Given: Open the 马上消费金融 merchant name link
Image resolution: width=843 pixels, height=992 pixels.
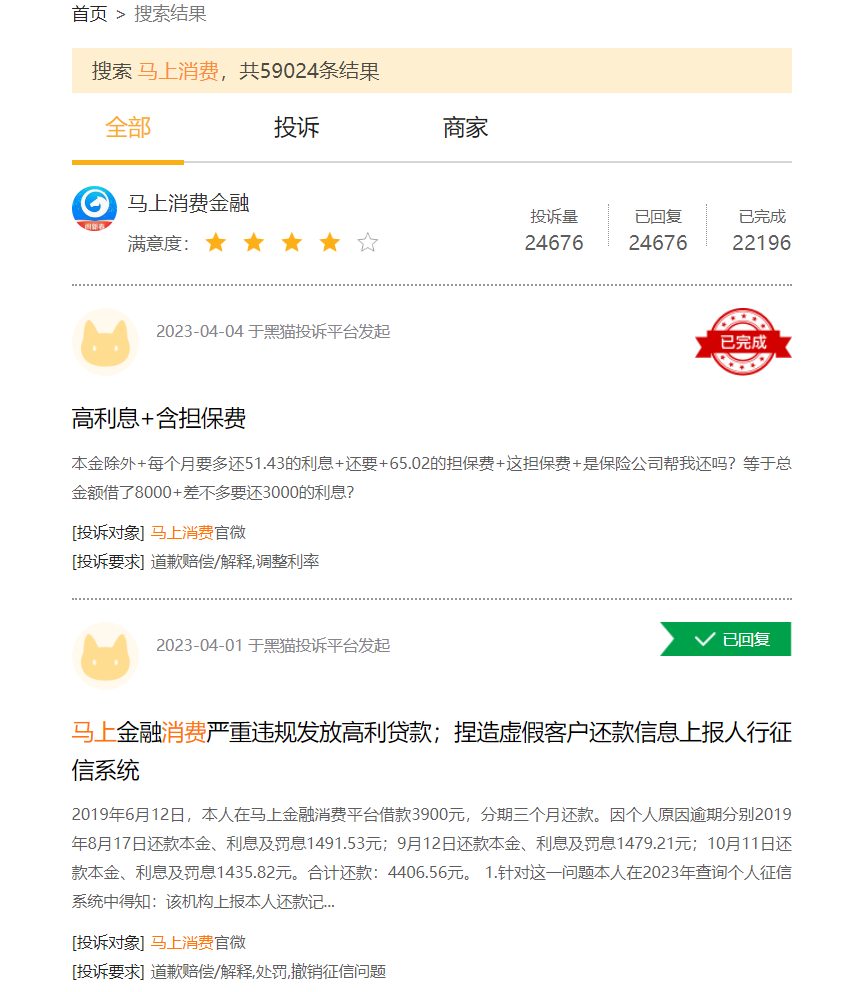Looking at the screenshot, I should tap(188, 204).
